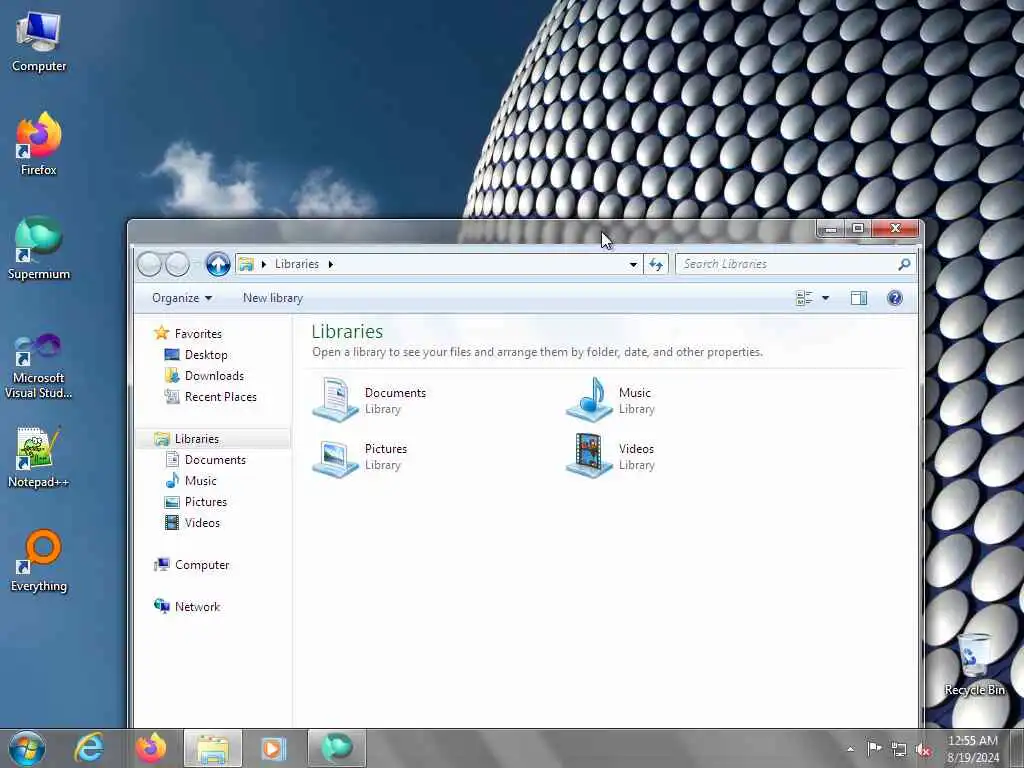Viewport: 1024px width, 768px height.
Task: Launch Internet Explorer from taskbar
Action: tap(89, 748)
